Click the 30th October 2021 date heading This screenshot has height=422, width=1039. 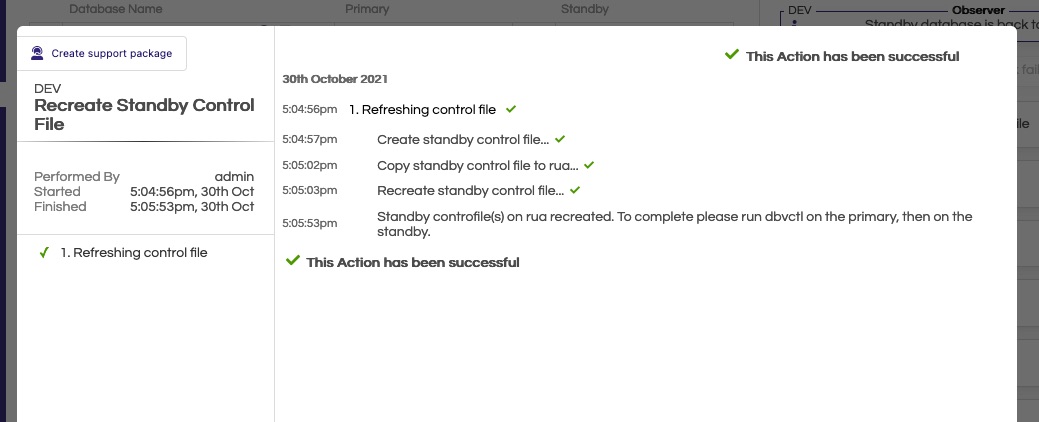pos(335,79)
